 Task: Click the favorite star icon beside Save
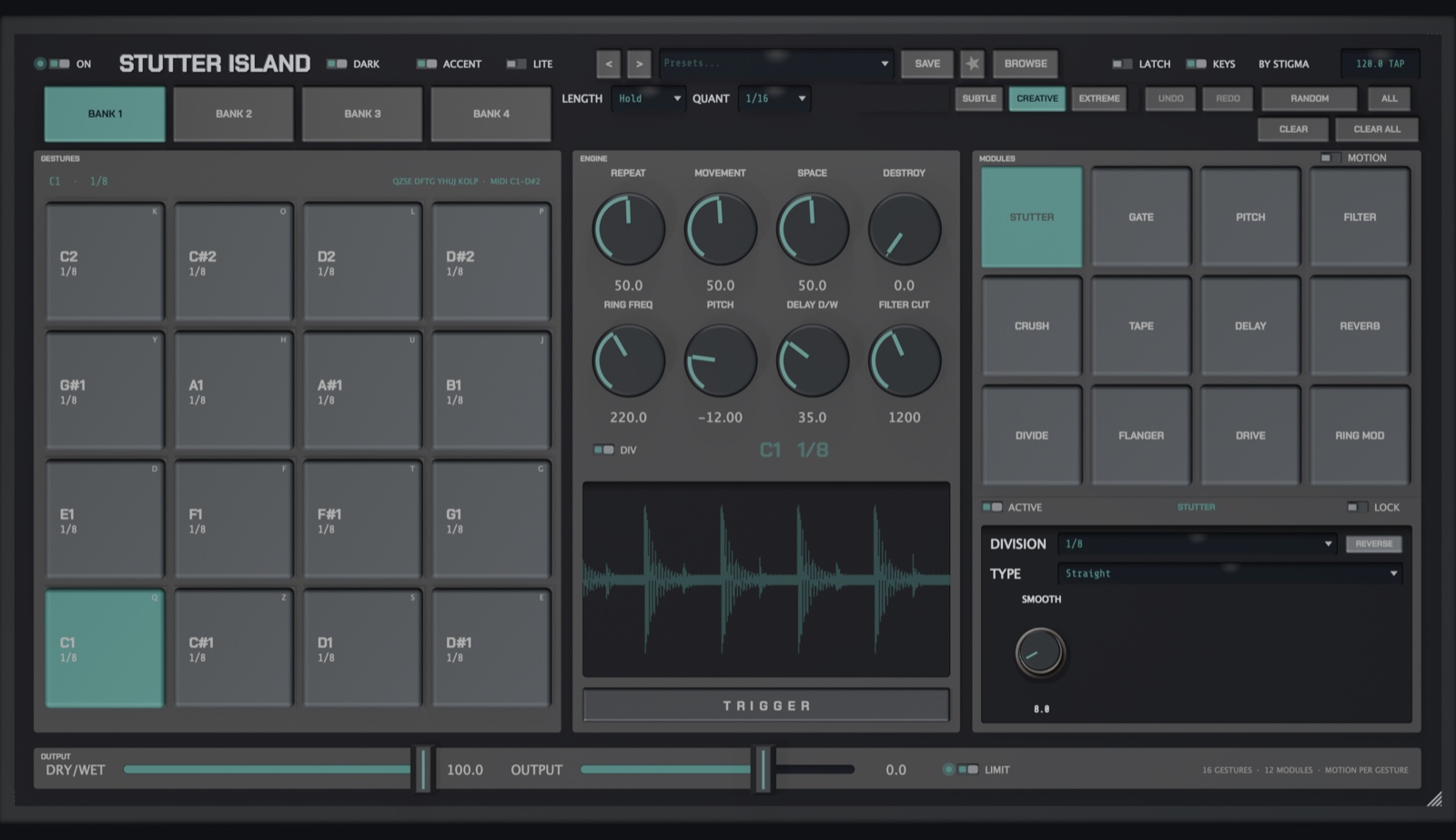click(x=973, y=64)
